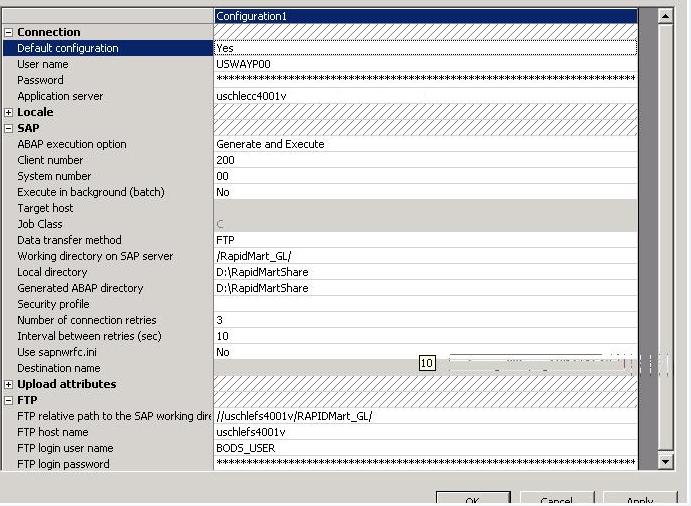Select the Configuration1 column header
Image resolution: width=691 pixels, height=506 pixels.
pyautogui.click(x=426, y=16)
